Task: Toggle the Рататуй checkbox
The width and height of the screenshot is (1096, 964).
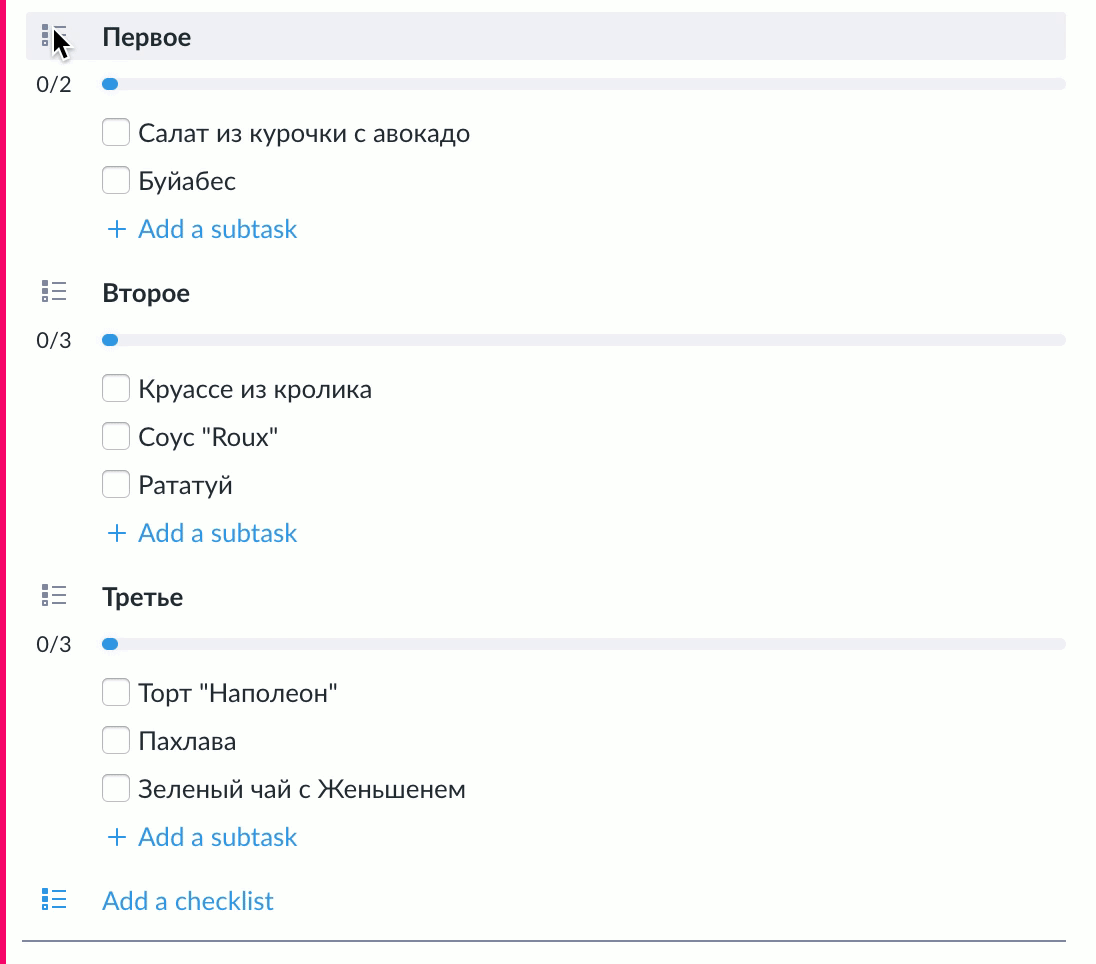Action: (x=116, y=485)
